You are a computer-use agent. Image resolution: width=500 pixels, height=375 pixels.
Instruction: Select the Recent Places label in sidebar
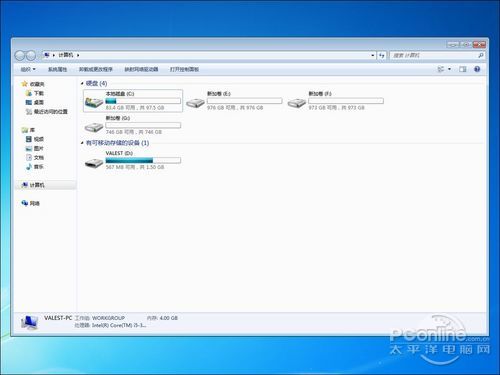point(51,112)
